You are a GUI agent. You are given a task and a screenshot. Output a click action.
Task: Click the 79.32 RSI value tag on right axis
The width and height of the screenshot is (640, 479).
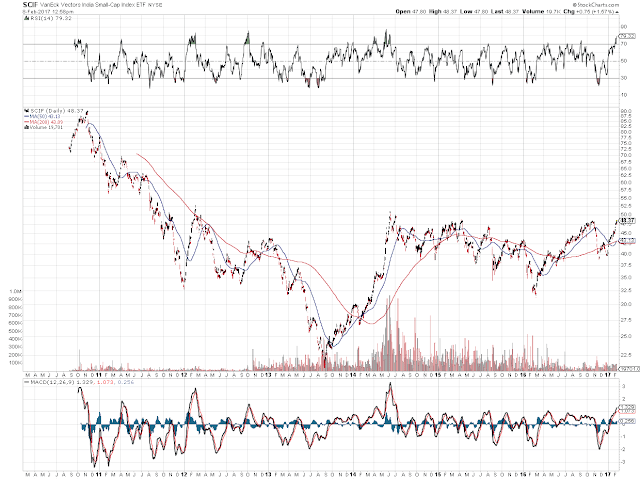(x=627, y=36)
